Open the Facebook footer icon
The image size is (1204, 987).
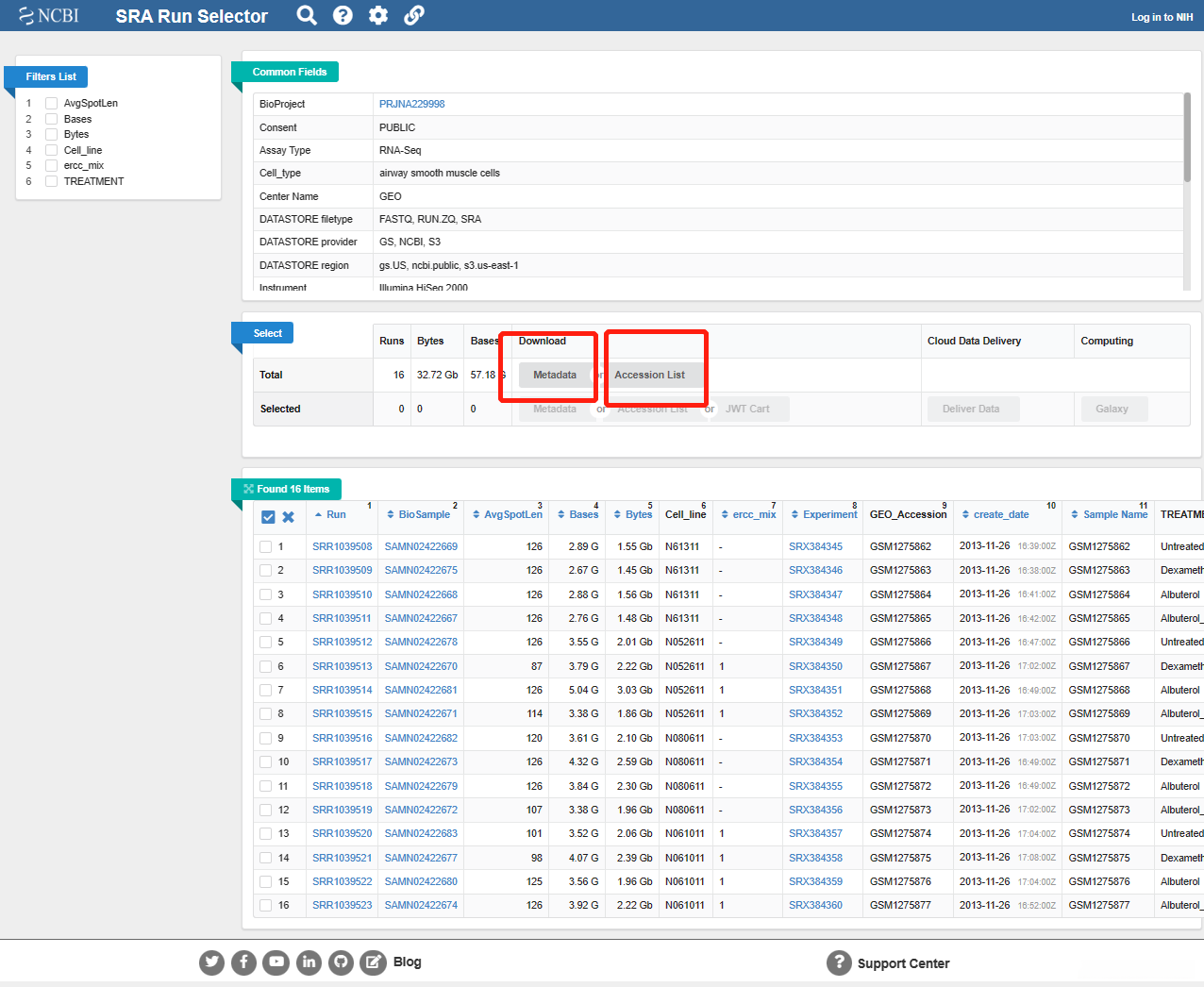(x=243, y=962)
